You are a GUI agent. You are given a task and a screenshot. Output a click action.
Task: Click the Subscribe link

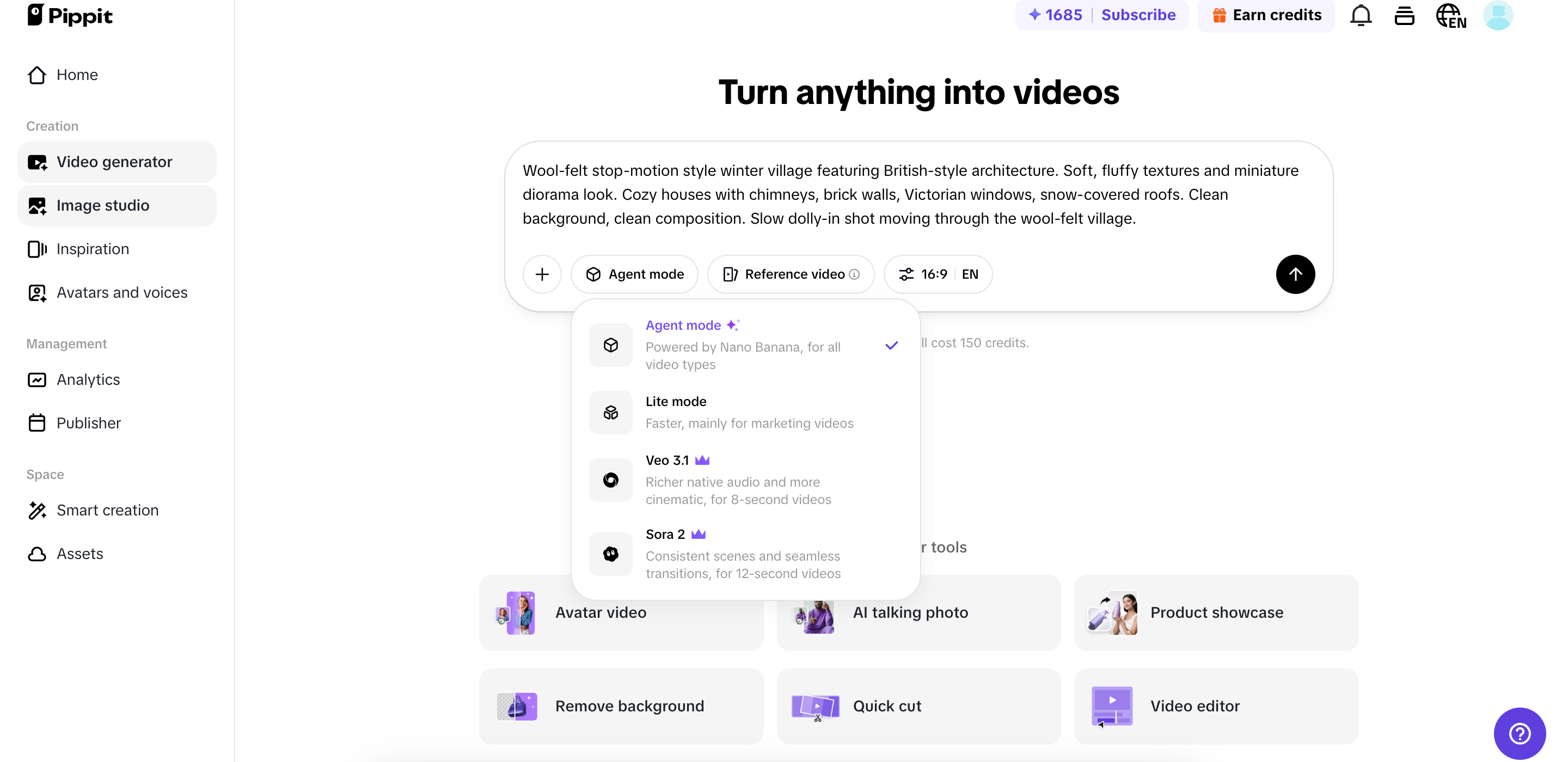1138,15
